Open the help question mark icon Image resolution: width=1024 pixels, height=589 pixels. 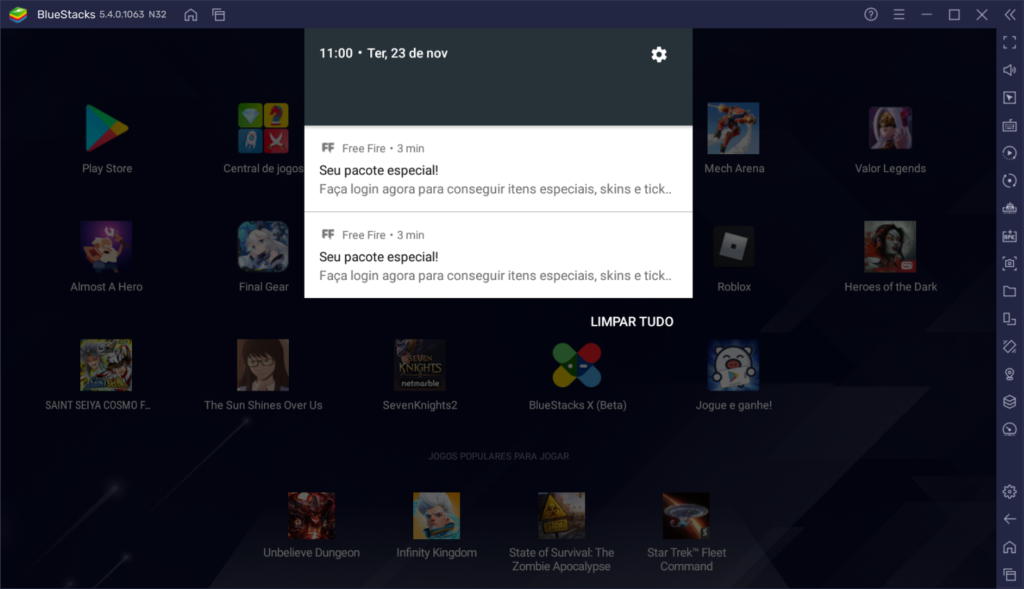tap(871, 15)
